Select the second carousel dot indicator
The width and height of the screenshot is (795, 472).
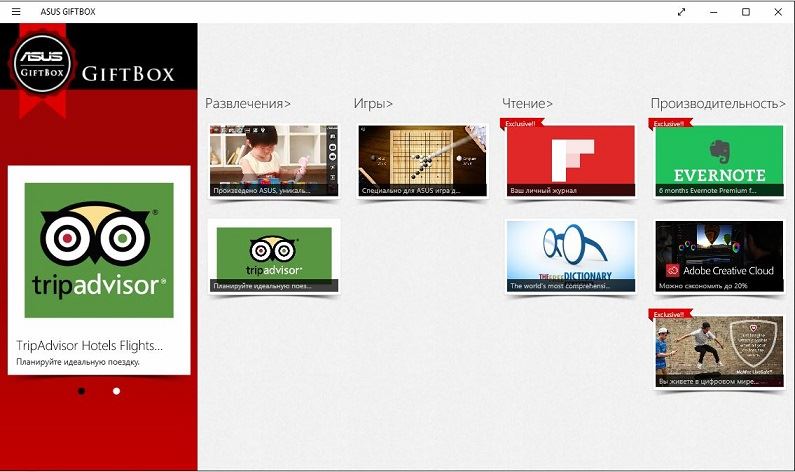117,391
